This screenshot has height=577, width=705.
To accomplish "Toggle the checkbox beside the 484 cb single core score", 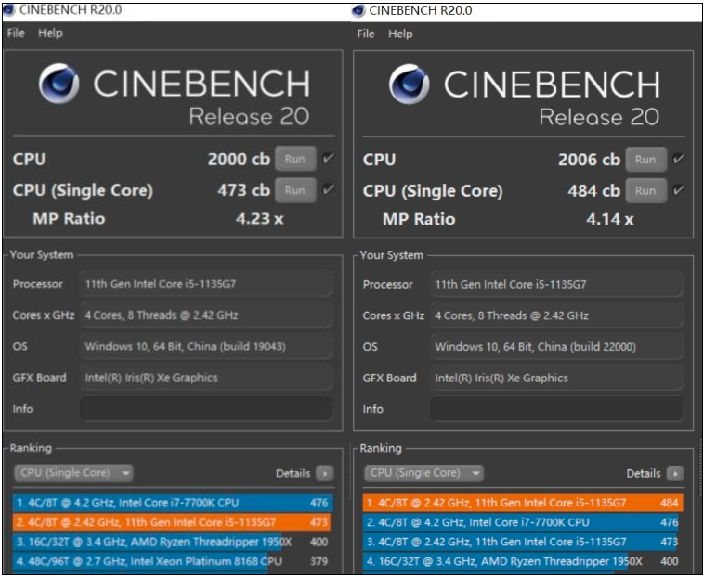I will (679, 190).
